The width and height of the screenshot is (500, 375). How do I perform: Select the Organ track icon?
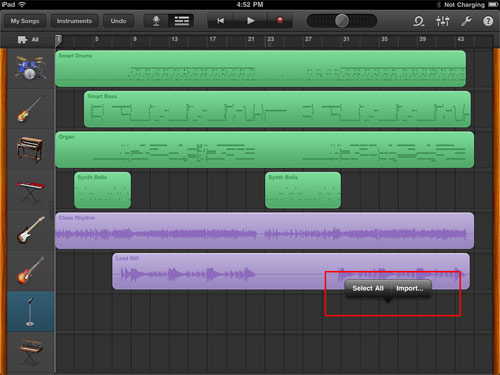point(30,150)
